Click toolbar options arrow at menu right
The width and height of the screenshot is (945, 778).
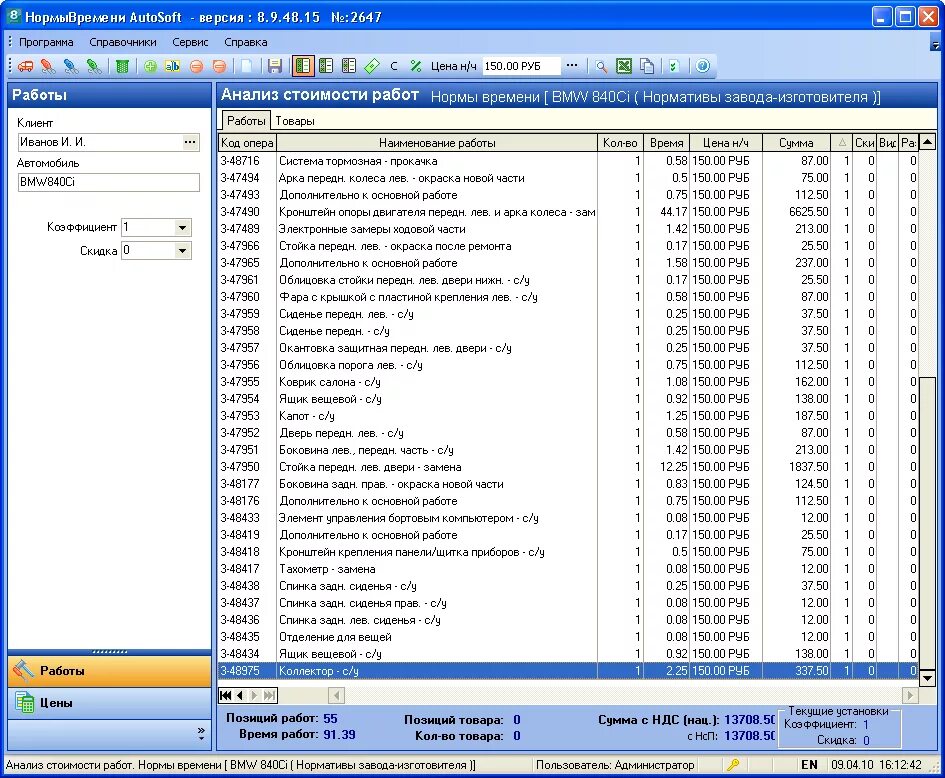point(935,44)
